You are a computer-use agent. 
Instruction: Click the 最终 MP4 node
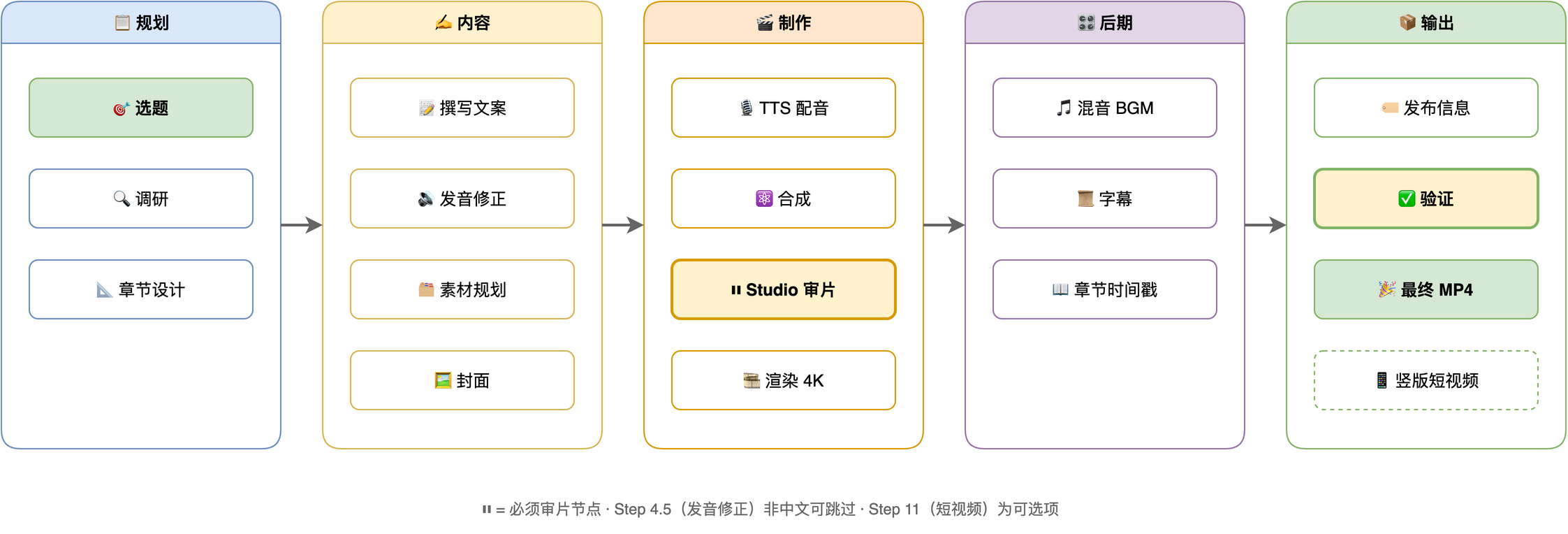1426,289
